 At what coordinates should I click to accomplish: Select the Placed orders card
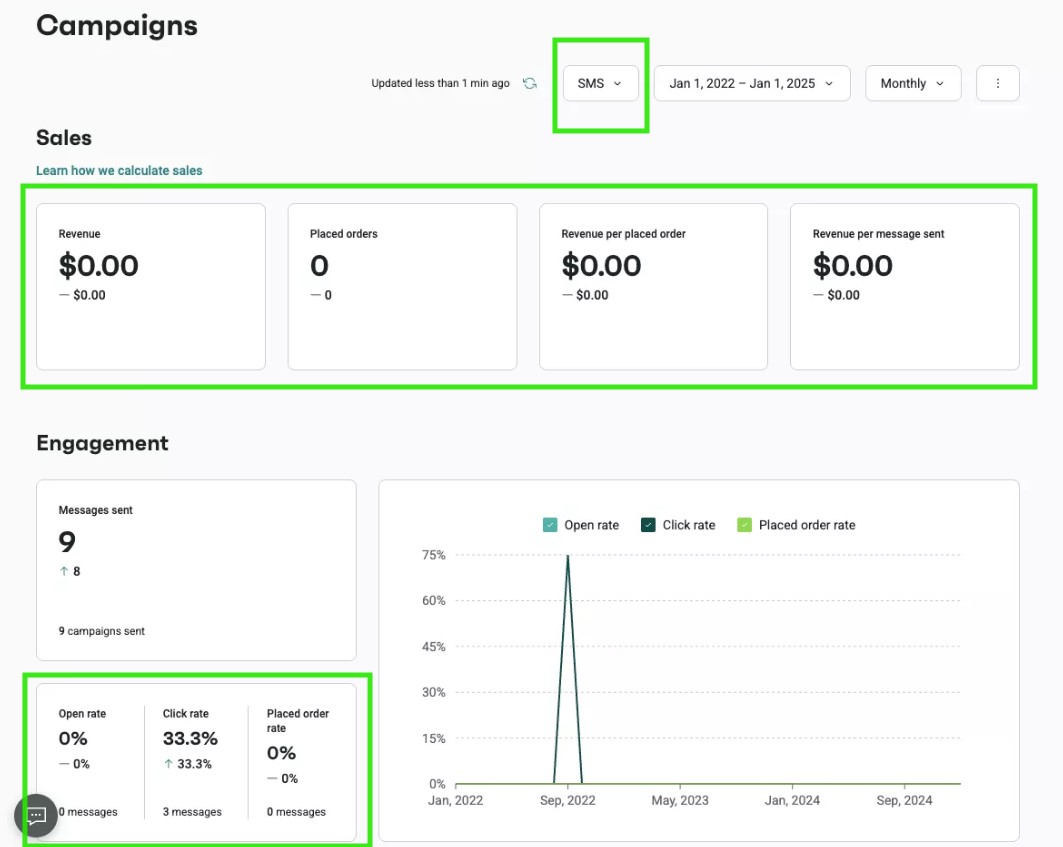click(402, 287)
